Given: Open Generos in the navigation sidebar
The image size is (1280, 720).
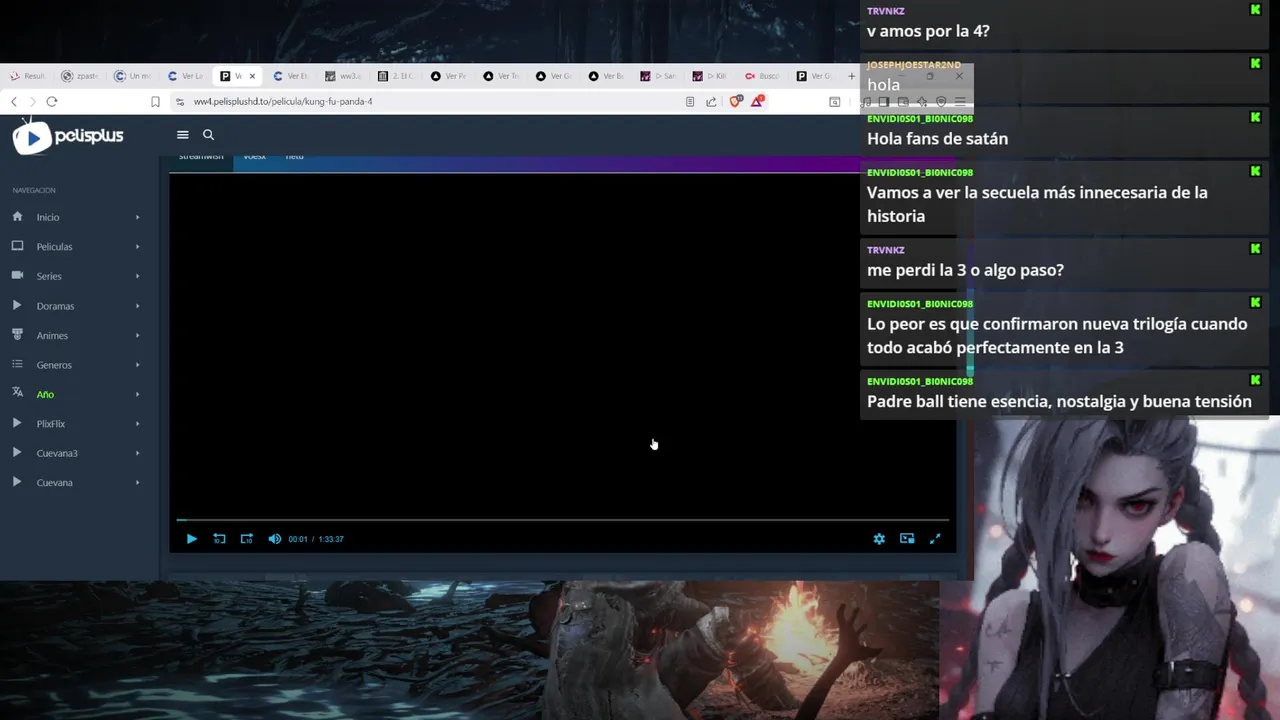Looking at the screenshot, I should (54, 365).
